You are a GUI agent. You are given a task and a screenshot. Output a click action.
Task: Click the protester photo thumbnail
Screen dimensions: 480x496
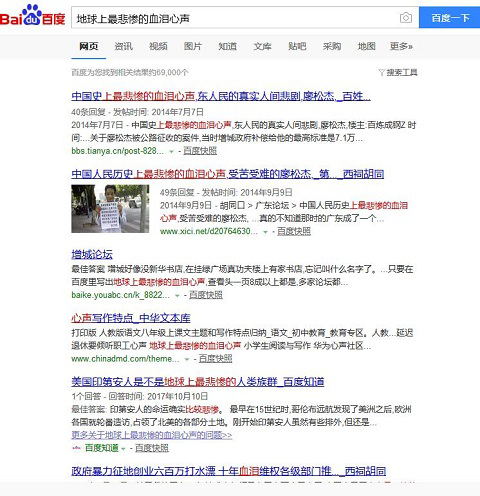(110, 209)
